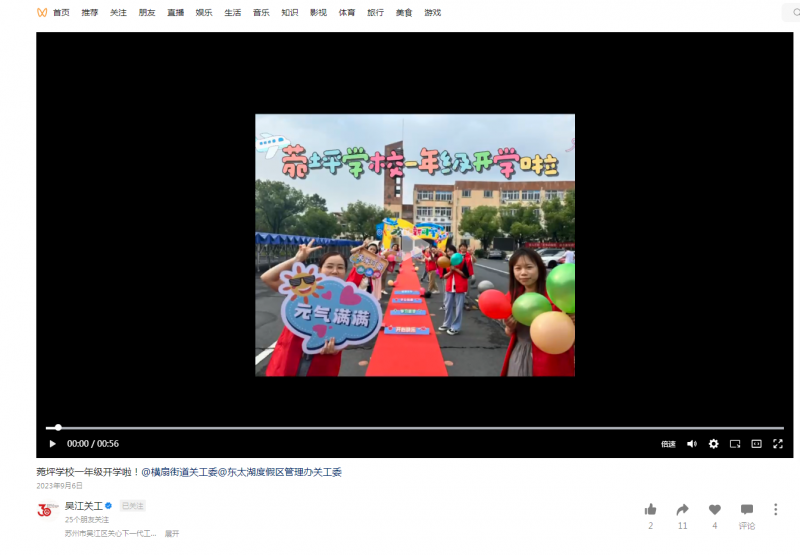Click the site logo icon beside 首页
Image resolution: width=800 pixels, height=555 pixels.
(x=42, y=12)
